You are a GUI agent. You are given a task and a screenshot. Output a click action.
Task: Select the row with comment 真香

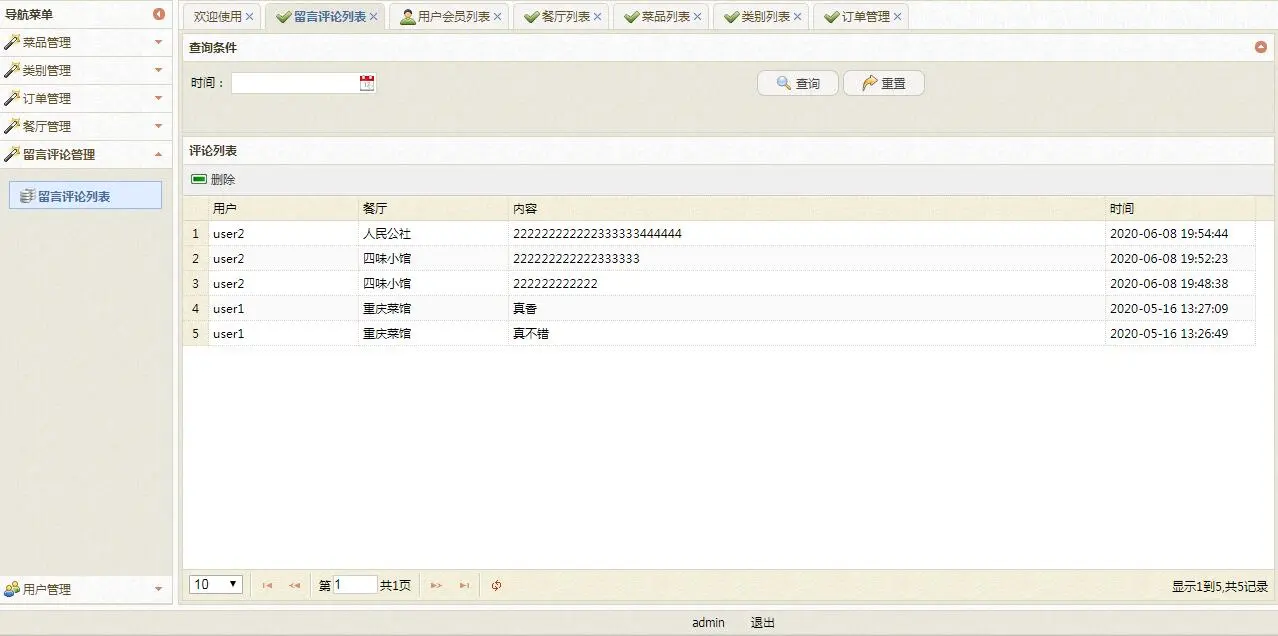coord(719,308)
